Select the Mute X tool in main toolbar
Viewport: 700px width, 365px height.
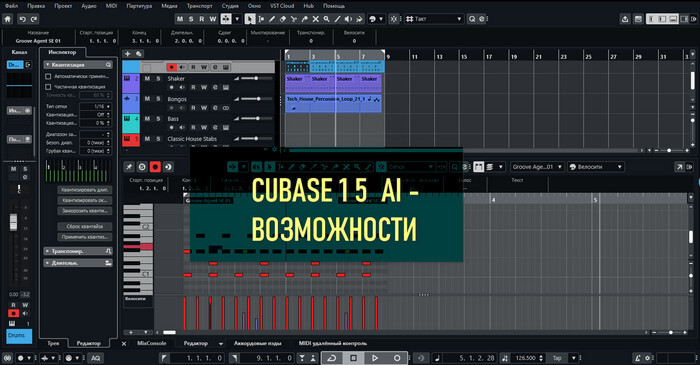[316, 19]
